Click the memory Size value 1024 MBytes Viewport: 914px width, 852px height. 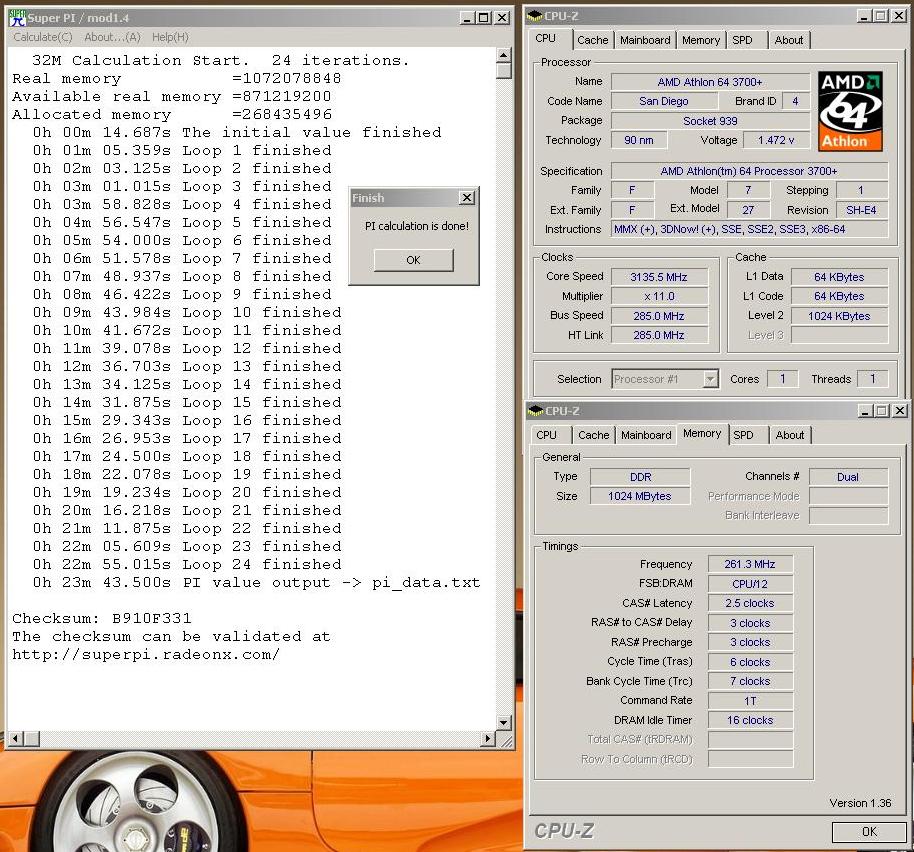pos(640,497)
